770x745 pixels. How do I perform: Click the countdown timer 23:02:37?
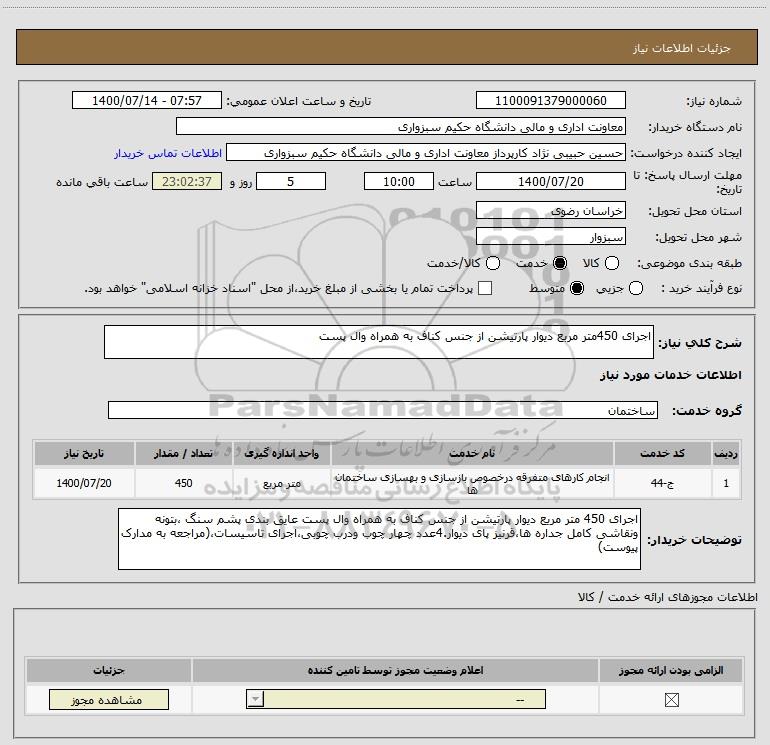point(187,181)
